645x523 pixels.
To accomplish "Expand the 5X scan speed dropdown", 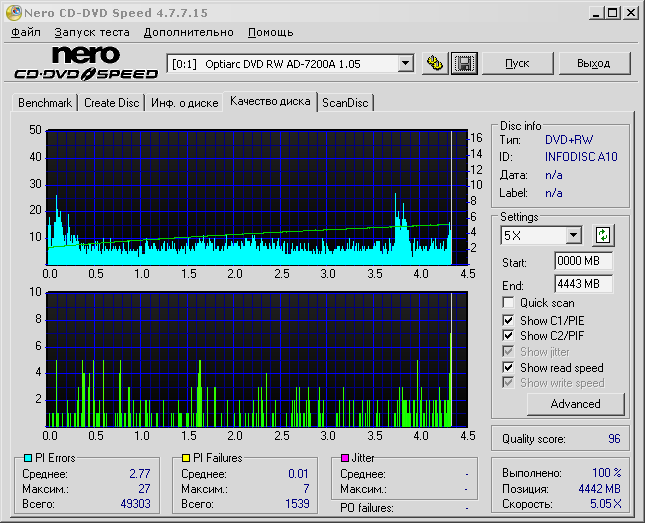I will (573, 236).
